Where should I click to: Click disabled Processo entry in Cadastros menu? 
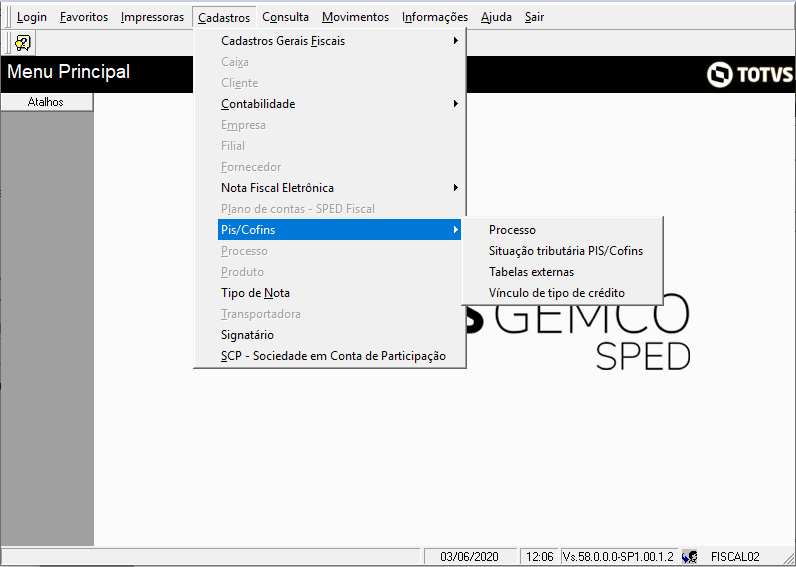point(339,251)
